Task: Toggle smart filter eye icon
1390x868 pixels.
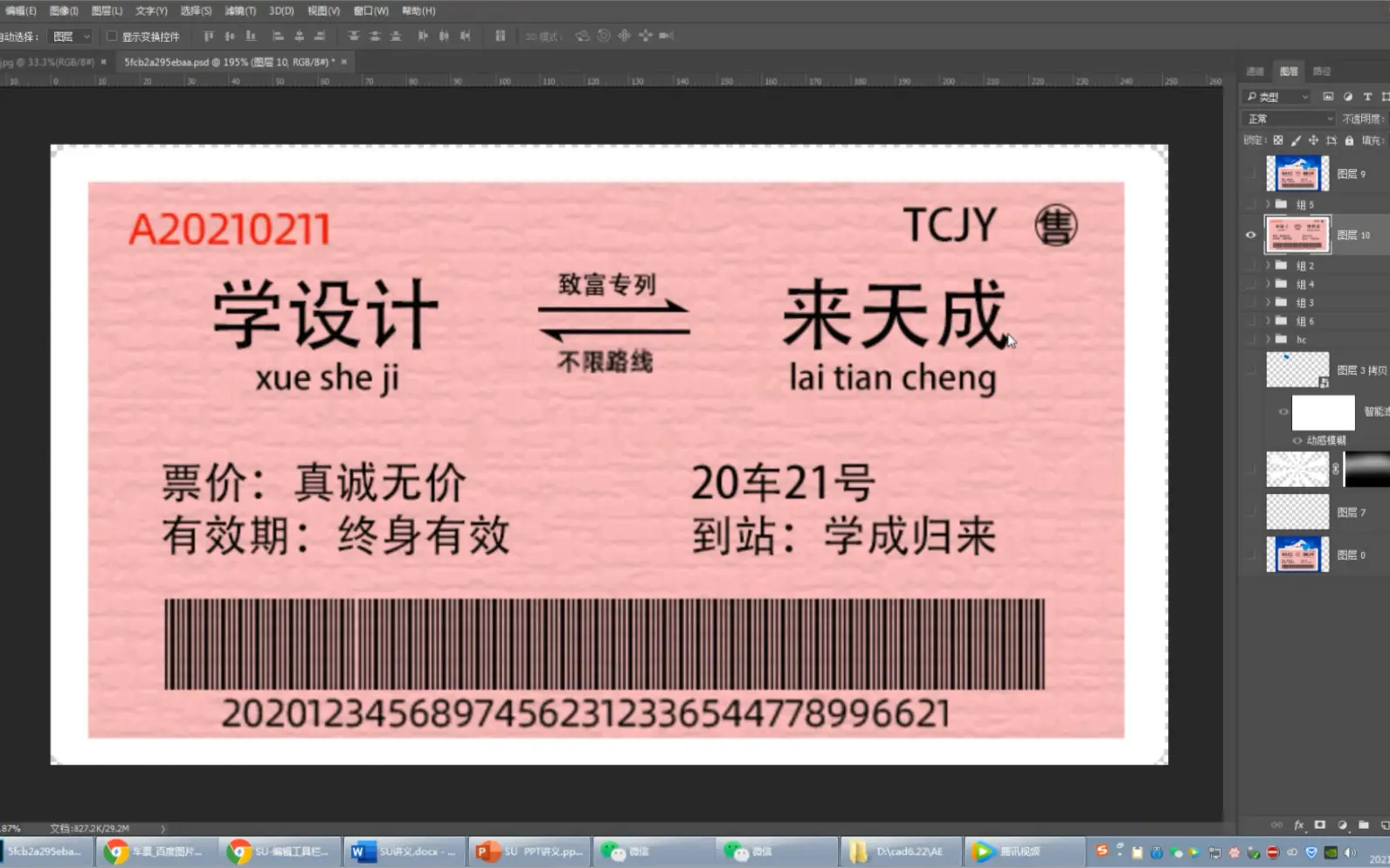Action: (x=1283, y=412)
